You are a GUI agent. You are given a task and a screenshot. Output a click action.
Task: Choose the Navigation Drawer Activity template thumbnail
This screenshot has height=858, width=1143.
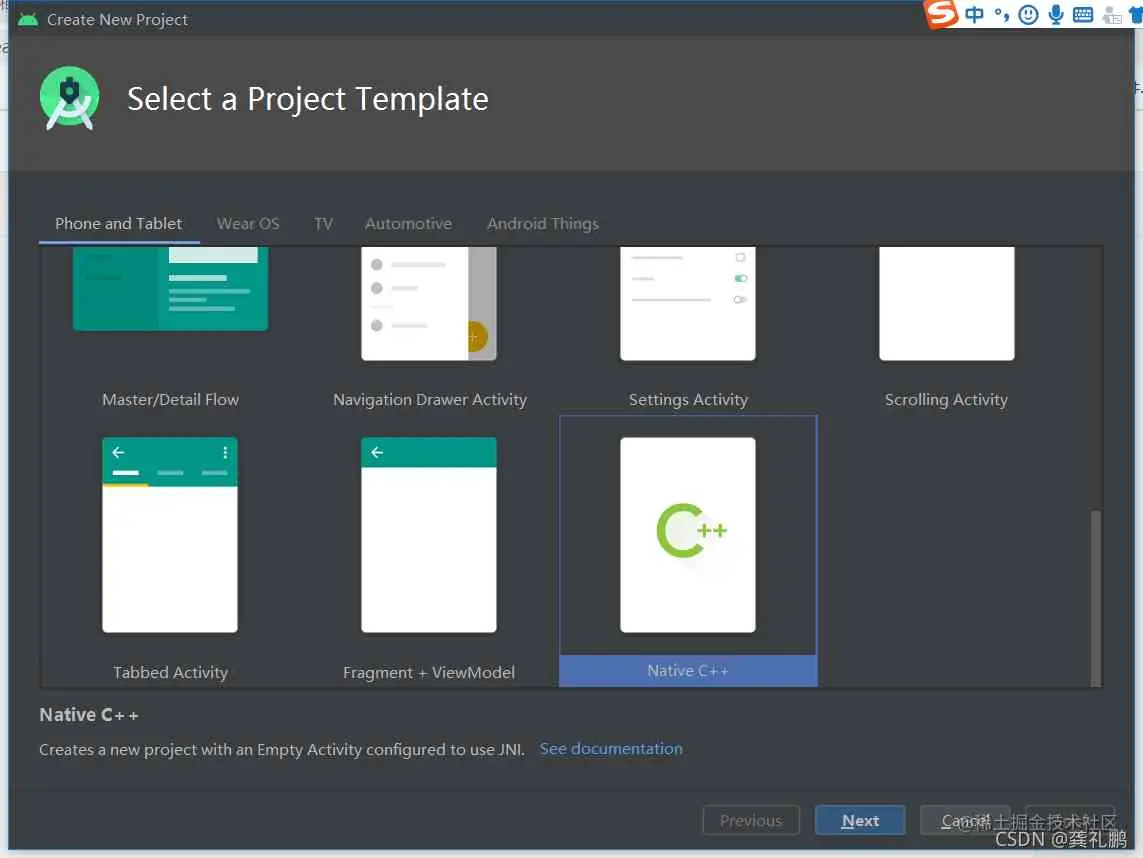[429, 303]
